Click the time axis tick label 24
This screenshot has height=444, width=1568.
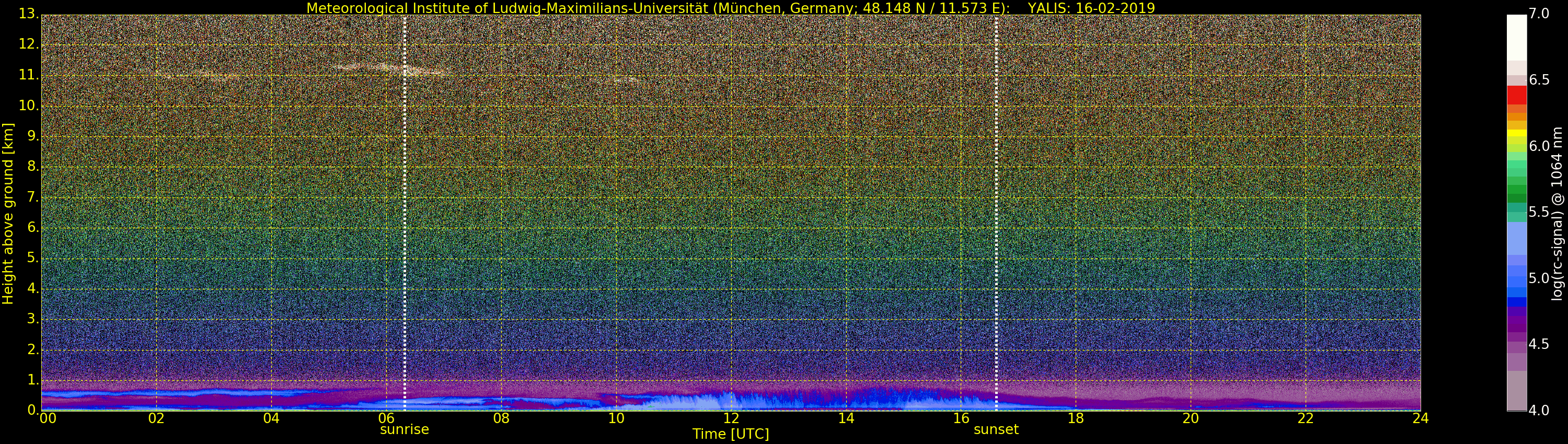pos(1421,418)
